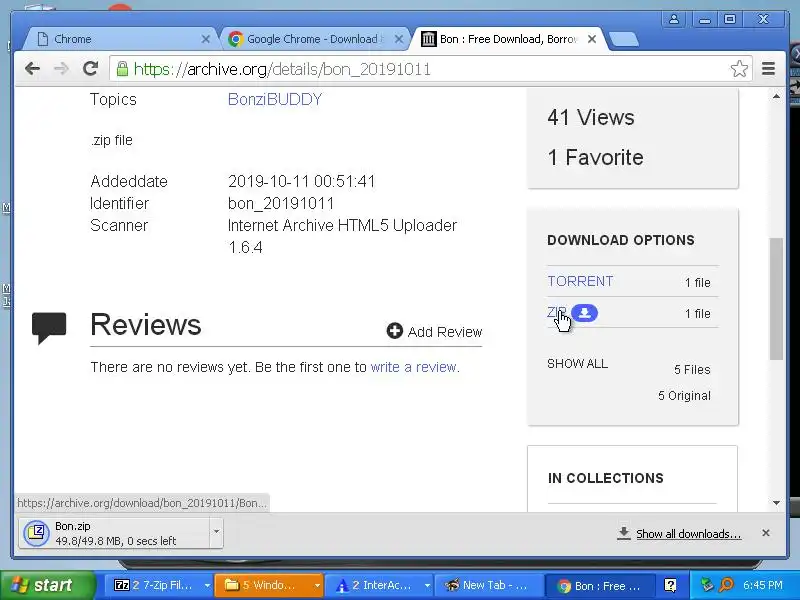Click the browser forward arrow
Screen dimensions: 800x600
coord(61,68)
